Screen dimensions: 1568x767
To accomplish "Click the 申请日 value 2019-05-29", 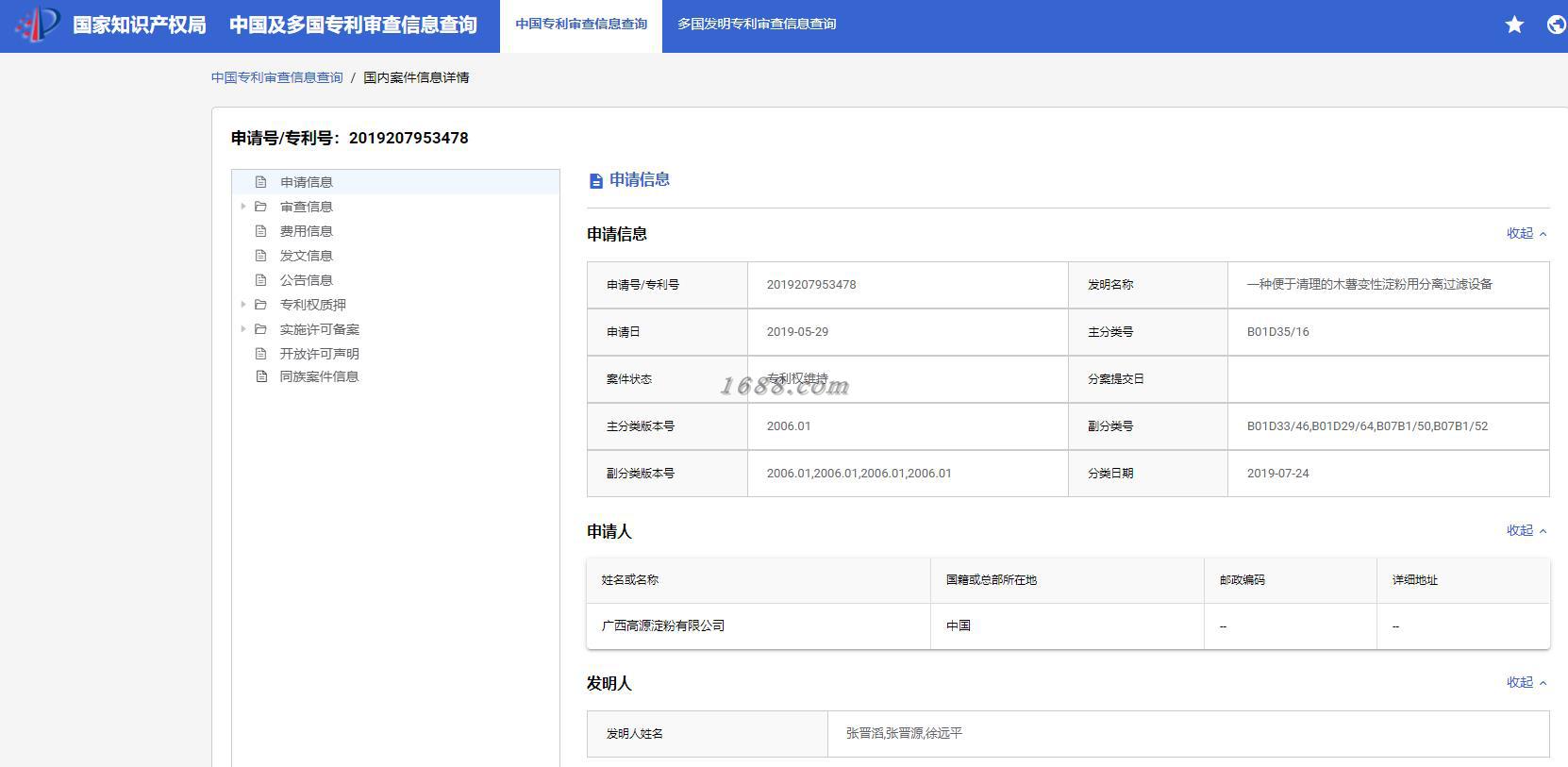I will click(x=797, y=332).
